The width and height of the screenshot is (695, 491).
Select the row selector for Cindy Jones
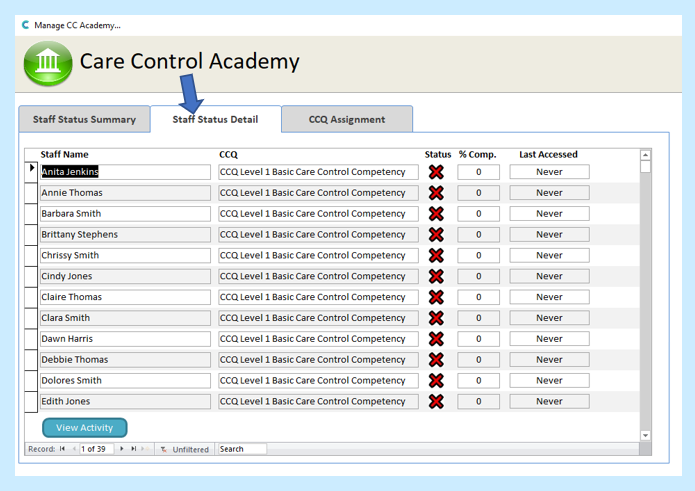point(31,276)
